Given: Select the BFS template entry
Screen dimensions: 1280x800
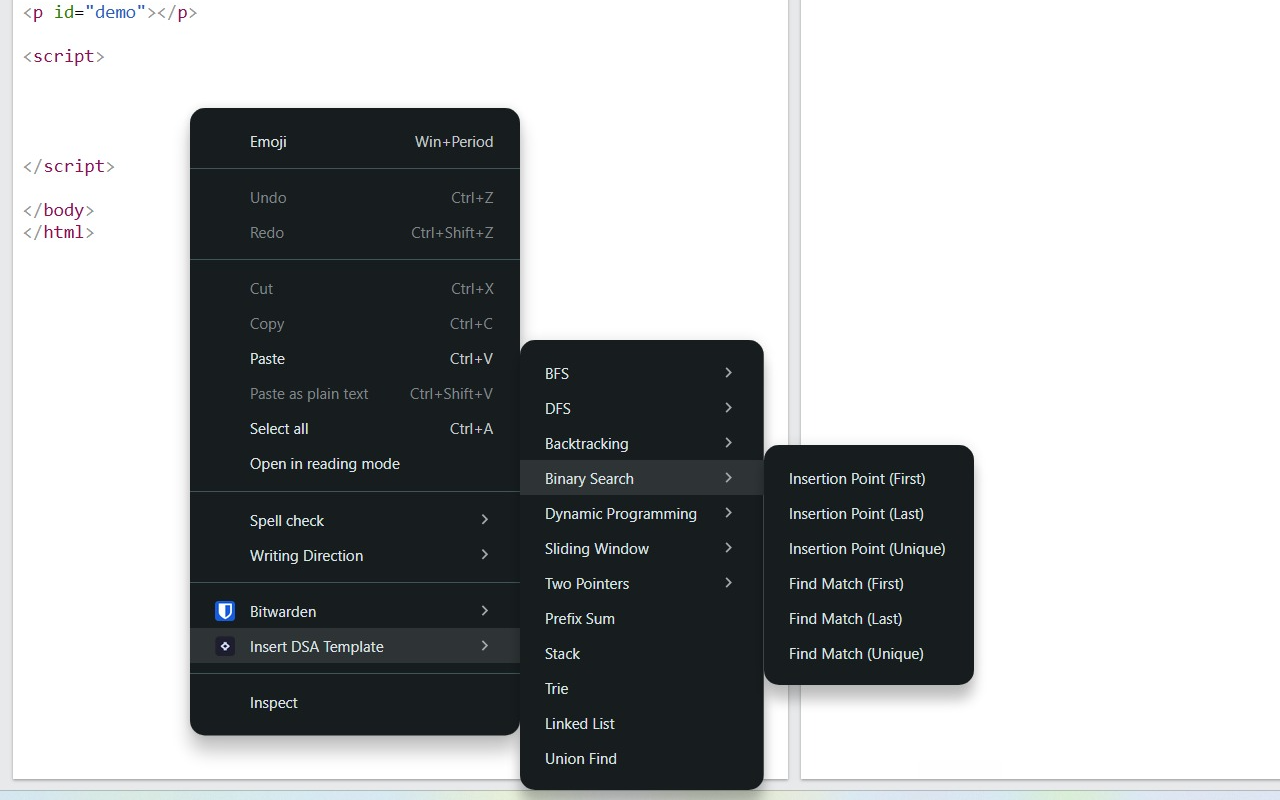Looking at the screenshot, I should tap(642, 374).
